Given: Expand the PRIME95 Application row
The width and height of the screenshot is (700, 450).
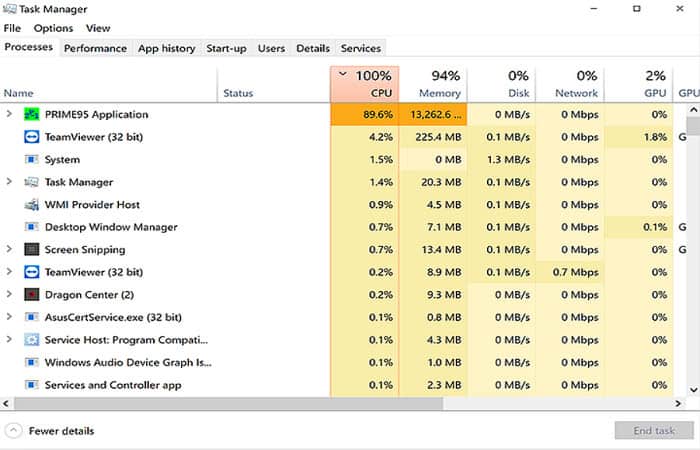Looking at the screenshot, I should [9, 114].
